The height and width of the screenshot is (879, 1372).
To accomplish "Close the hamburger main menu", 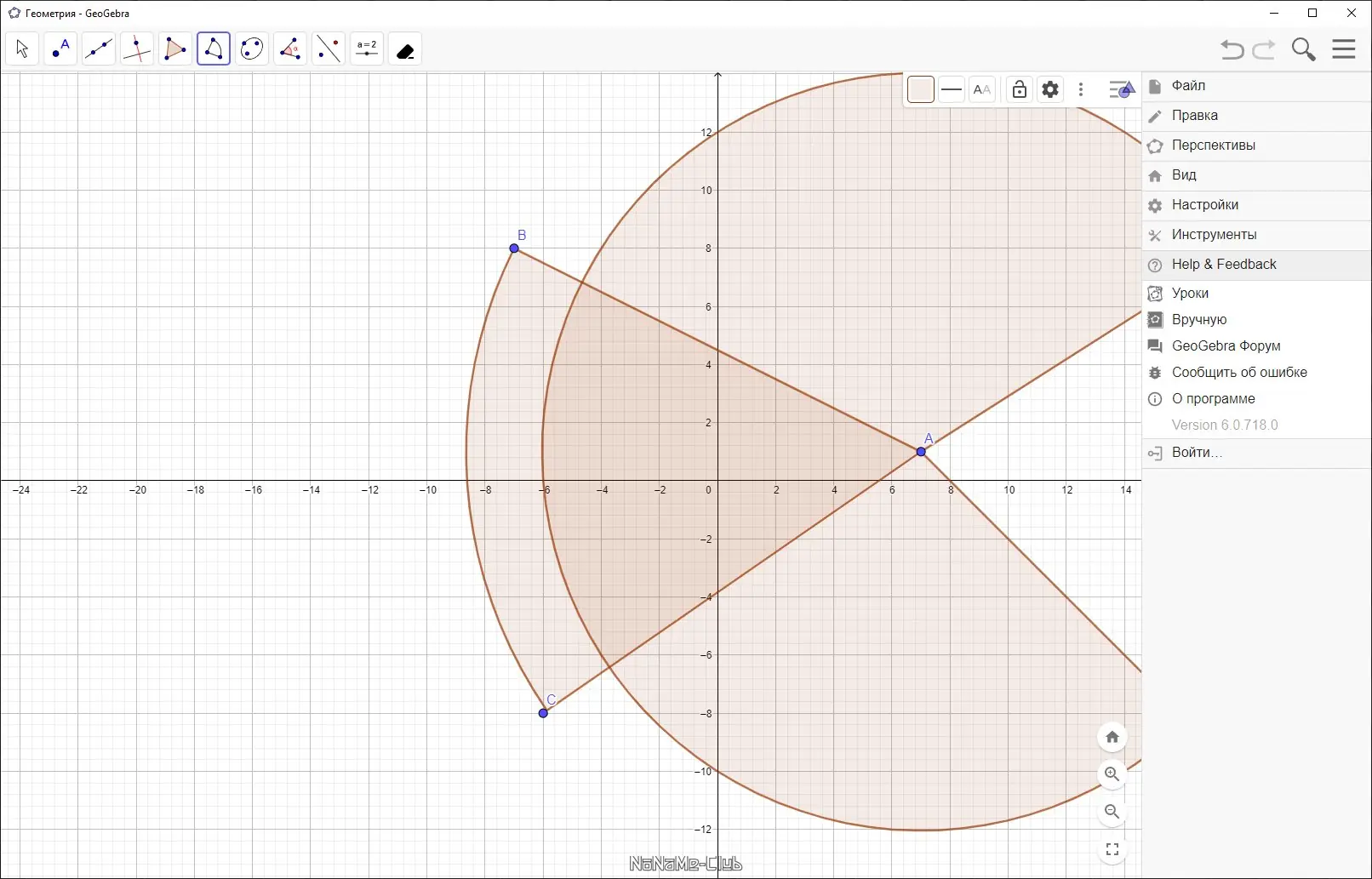I will (x=1344, y=49).
